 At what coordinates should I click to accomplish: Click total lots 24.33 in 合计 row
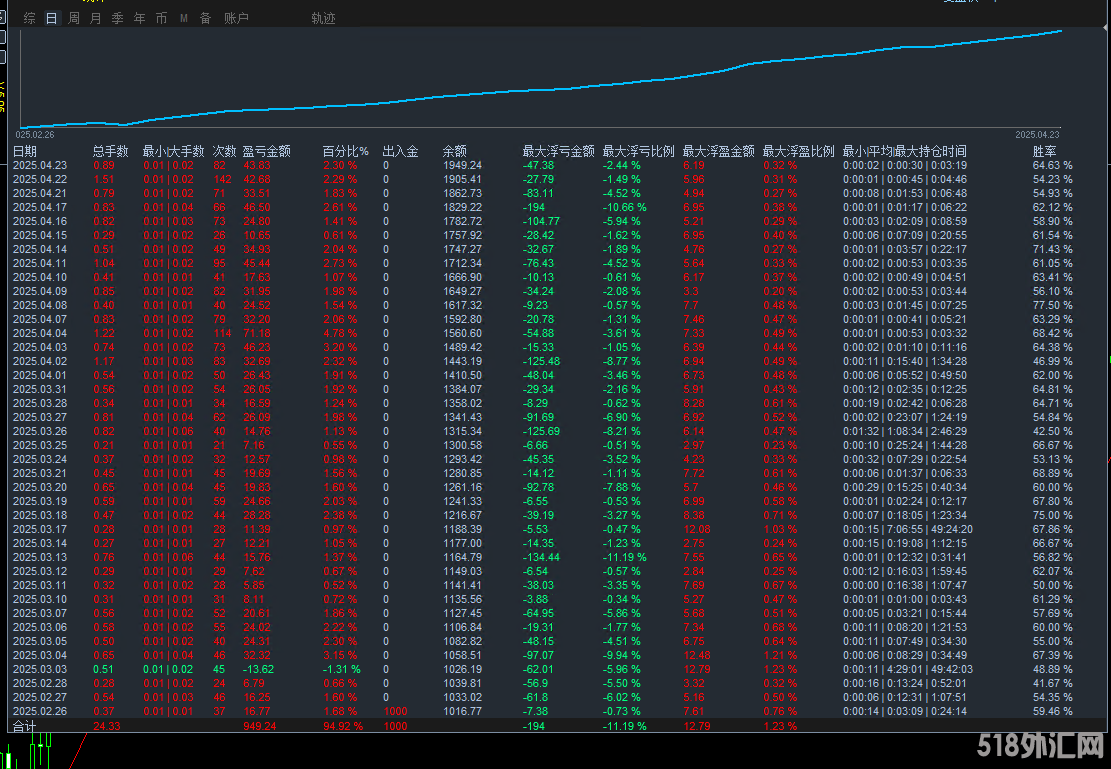click(107, 726)
